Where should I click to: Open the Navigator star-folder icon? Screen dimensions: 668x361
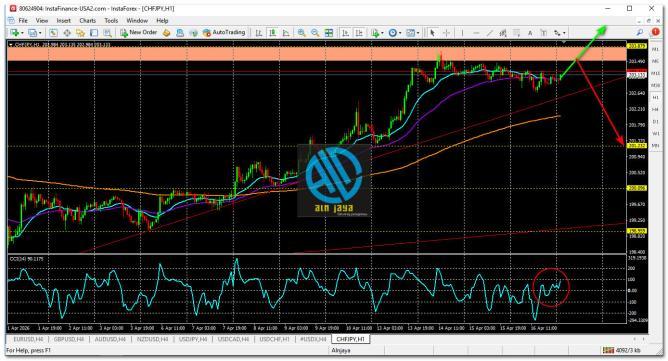pyautogui.click(x=81, y=33)
